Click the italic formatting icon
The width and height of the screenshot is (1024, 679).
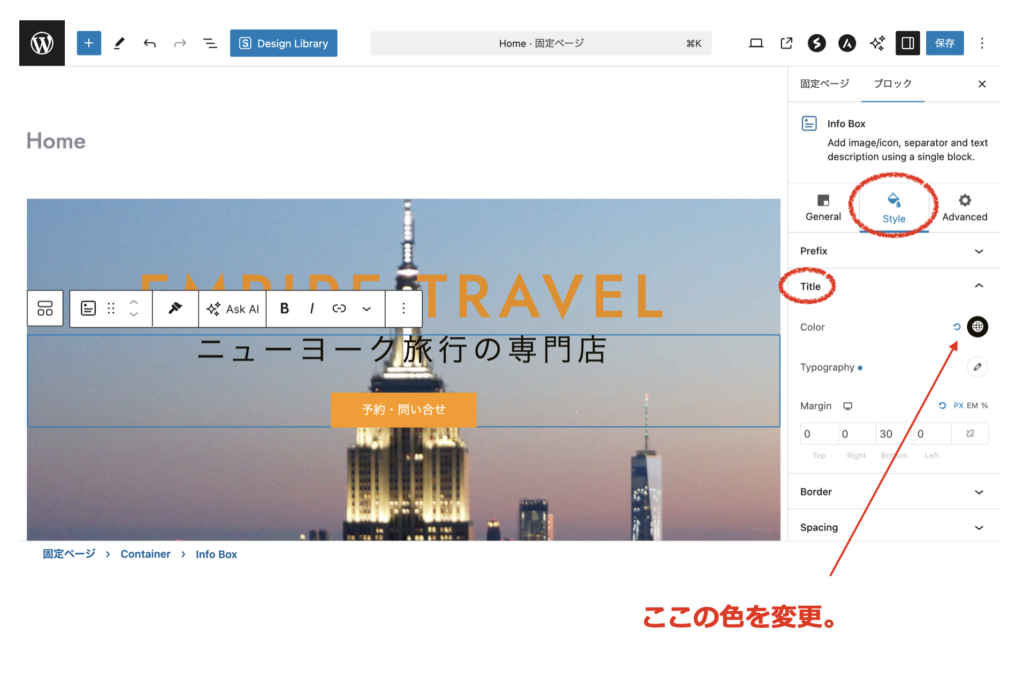pos(312,309)
